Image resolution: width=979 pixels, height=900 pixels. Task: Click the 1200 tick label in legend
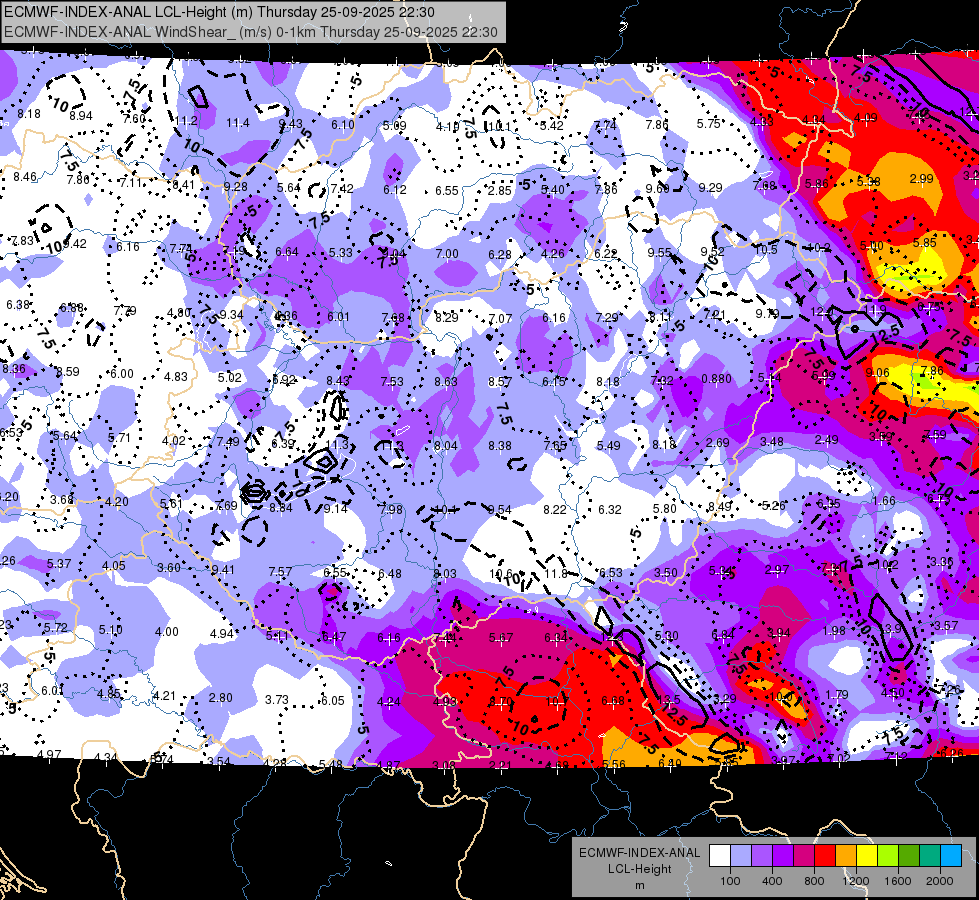856,881
